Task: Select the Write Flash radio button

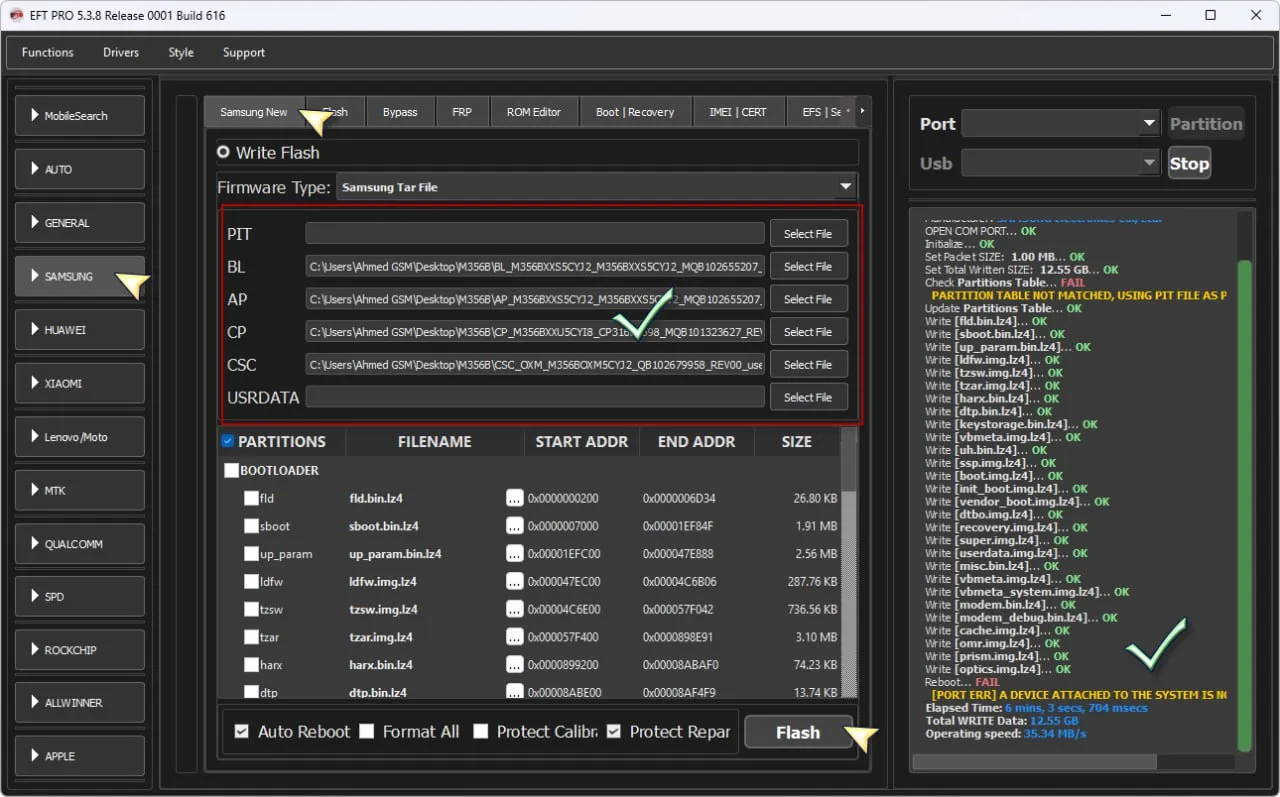Action: point(224,153)
